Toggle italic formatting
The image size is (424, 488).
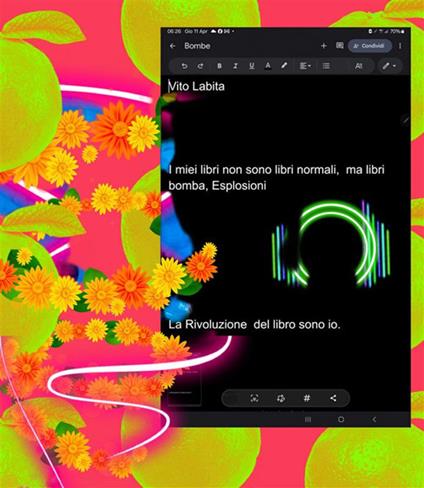[x=235, y=66]
